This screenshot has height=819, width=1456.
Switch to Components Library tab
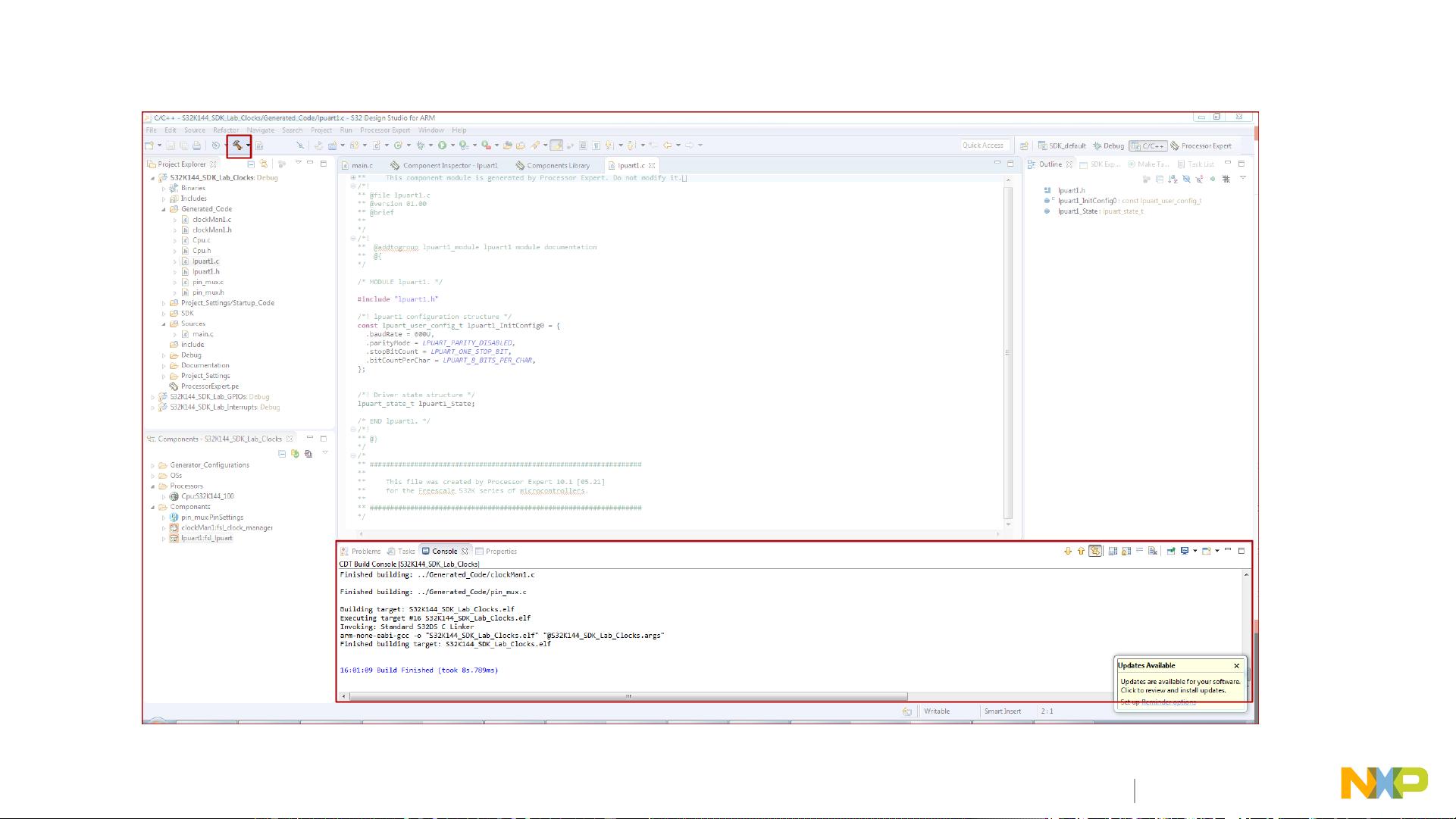point(553,165)
